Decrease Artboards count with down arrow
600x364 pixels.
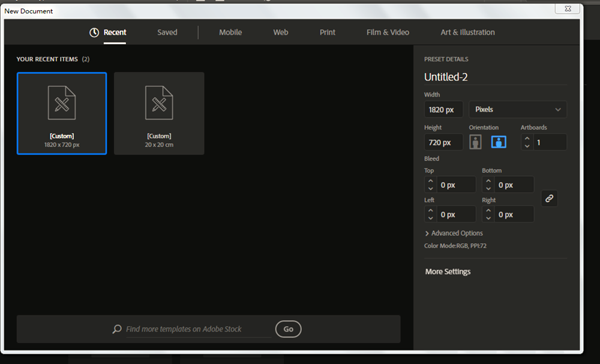(x=527, y=146)
